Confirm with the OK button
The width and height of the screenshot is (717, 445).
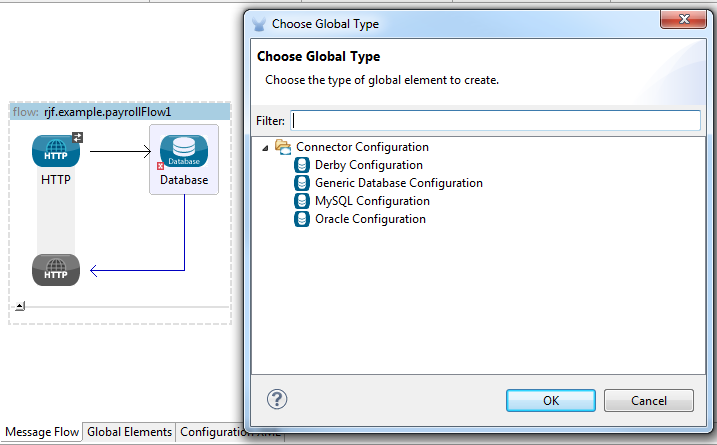click(x=551, y=401)
